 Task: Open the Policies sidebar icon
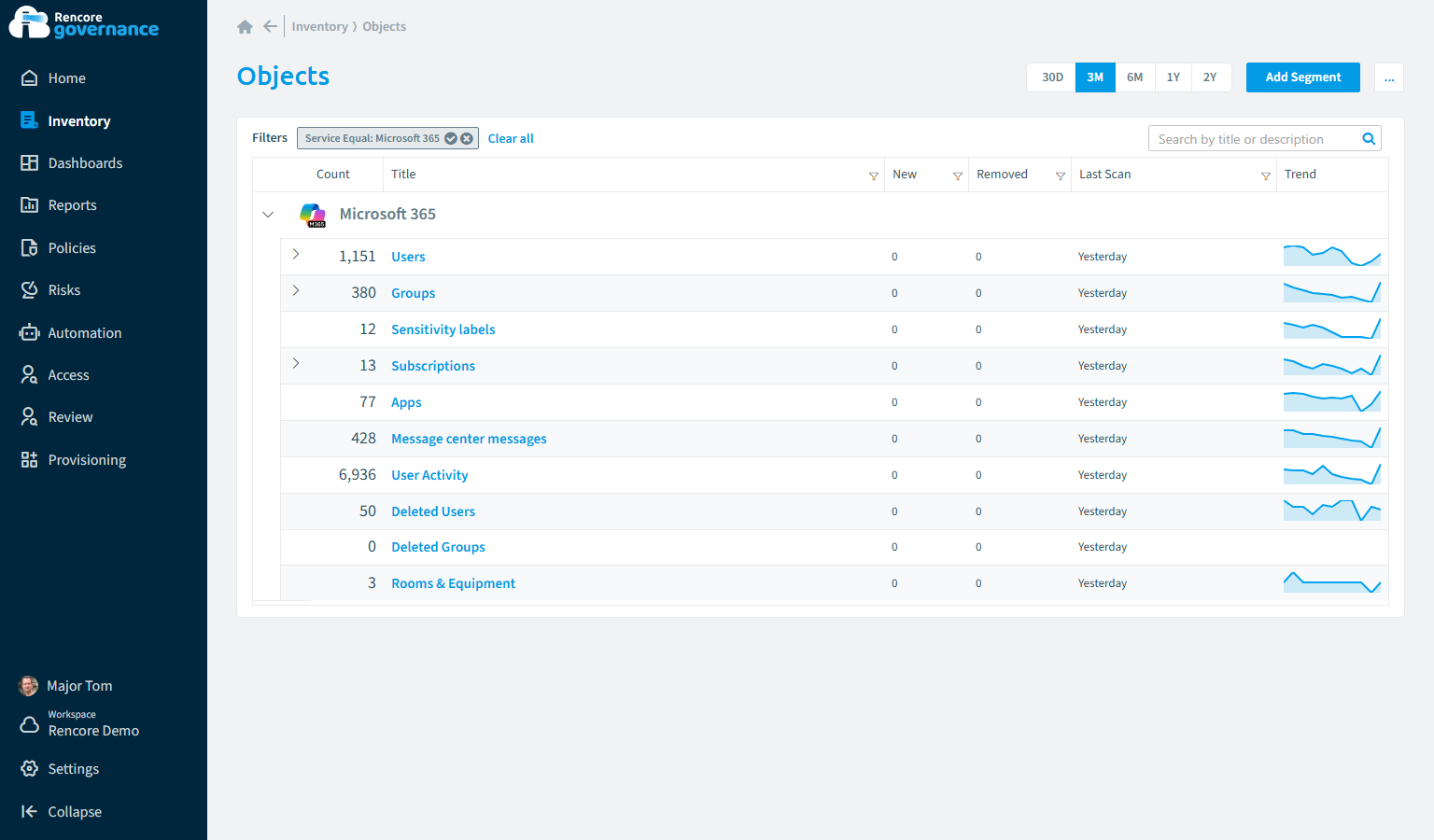click(x=29, y=247)
